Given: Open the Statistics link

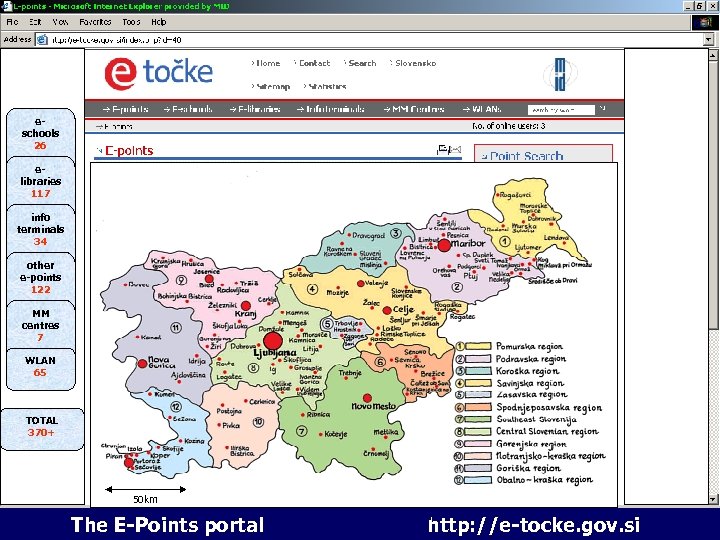Looking at the screenshot, I should point(325,86).
